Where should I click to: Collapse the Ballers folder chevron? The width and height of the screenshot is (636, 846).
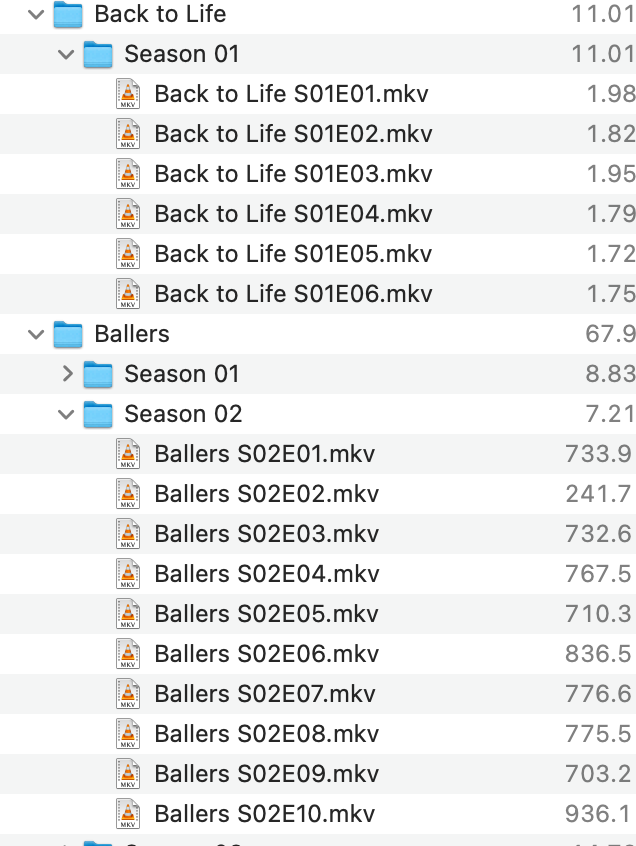coord(36,335)
